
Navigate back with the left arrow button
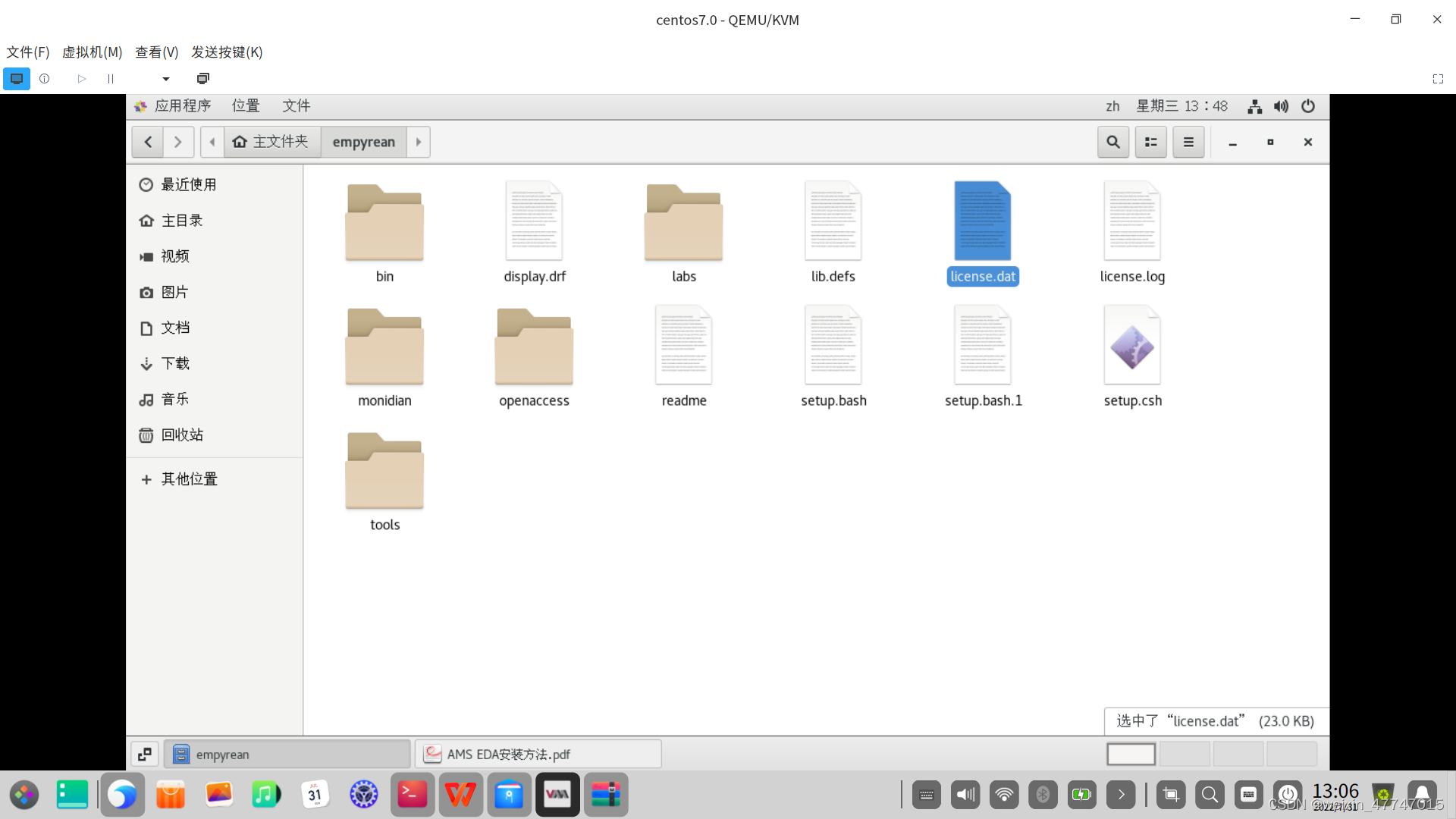click(148, 142)
